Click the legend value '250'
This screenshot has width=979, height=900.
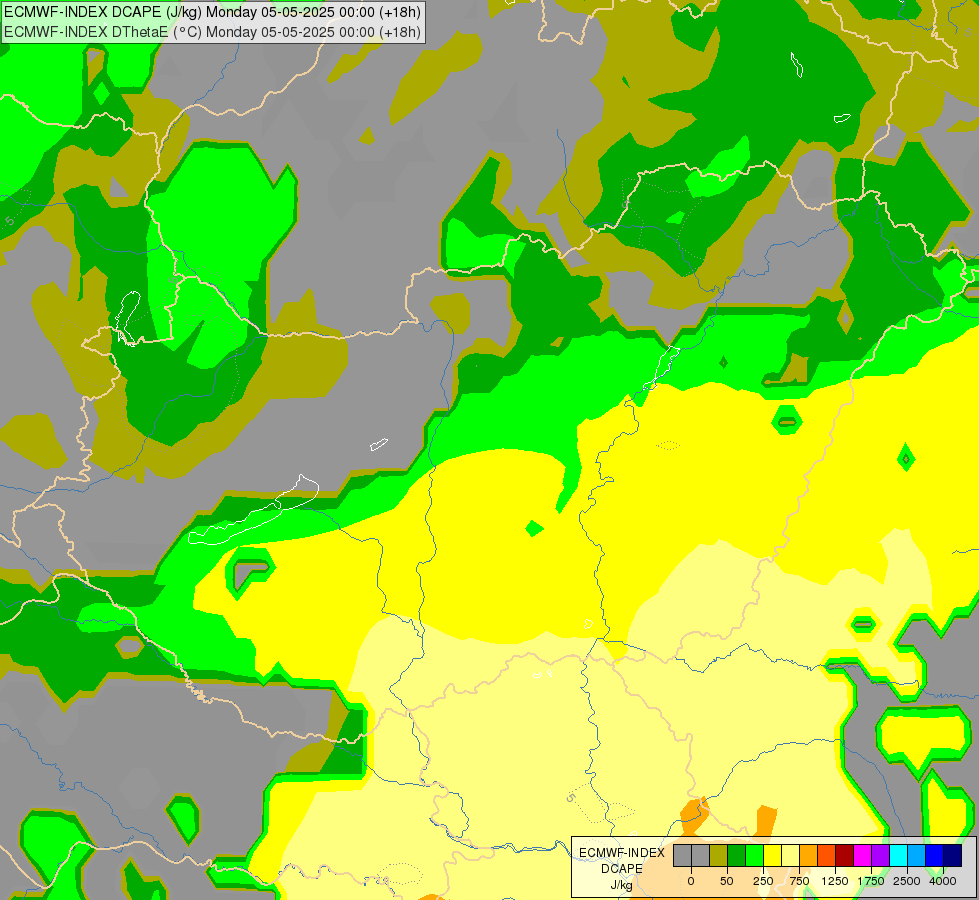(763, 881)
